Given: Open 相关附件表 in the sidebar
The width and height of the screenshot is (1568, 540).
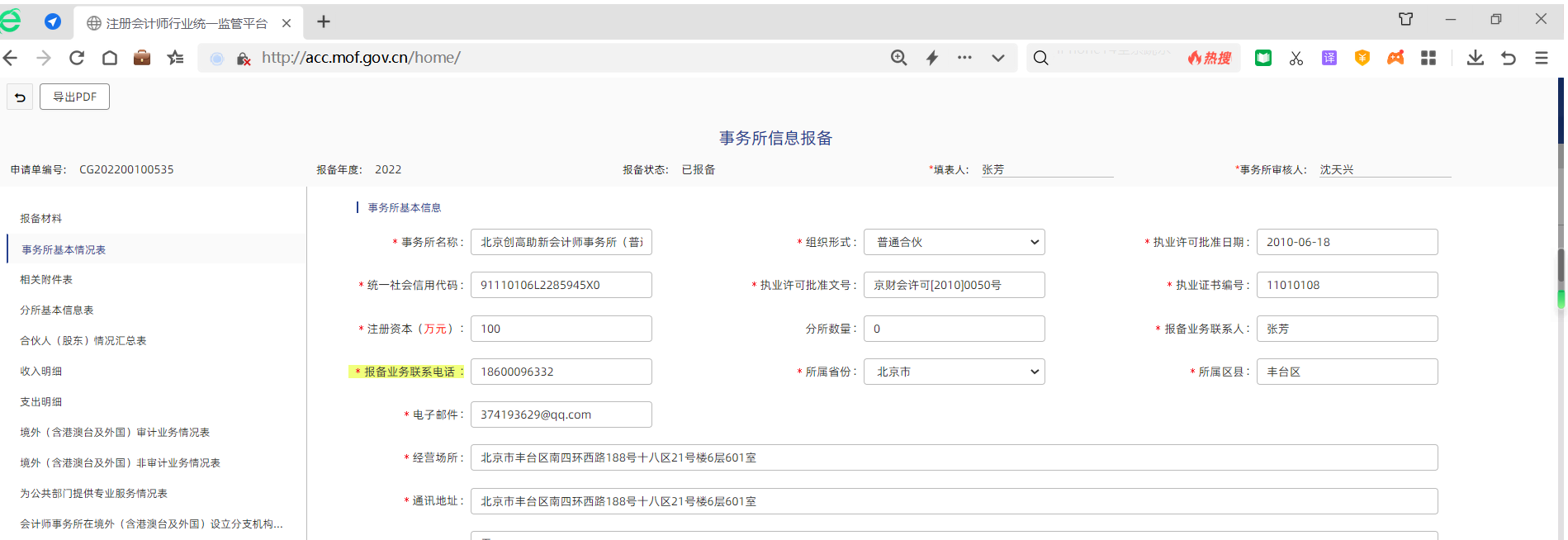Looking at the screenshot, I should 46,280.
